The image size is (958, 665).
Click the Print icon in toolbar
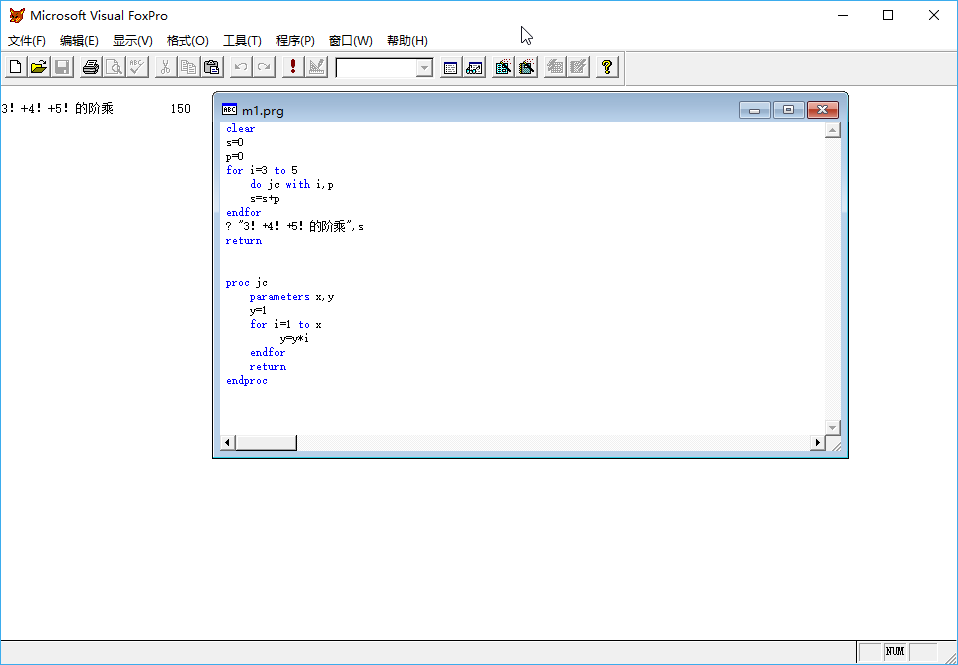[91, 67]
